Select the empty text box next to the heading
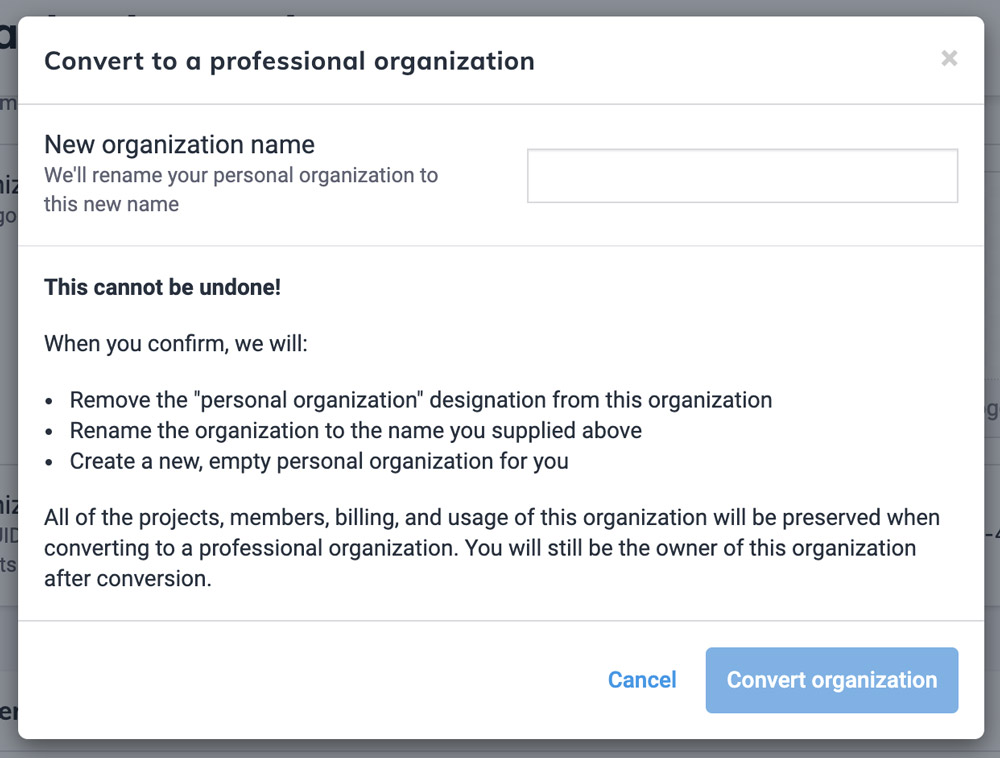 (x=742, y=175)
